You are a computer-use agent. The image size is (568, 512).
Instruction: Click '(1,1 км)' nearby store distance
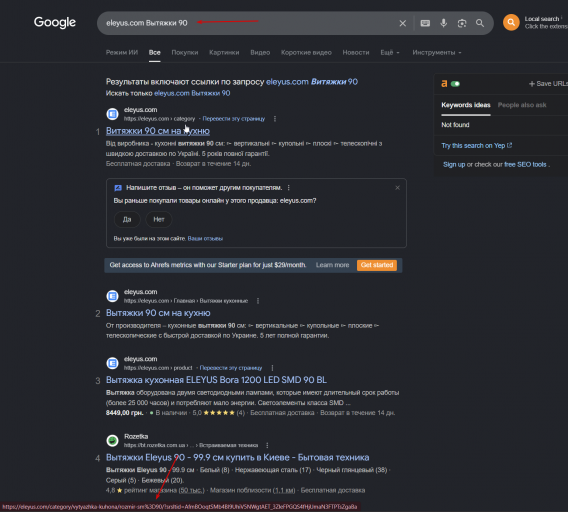(284, 490)
